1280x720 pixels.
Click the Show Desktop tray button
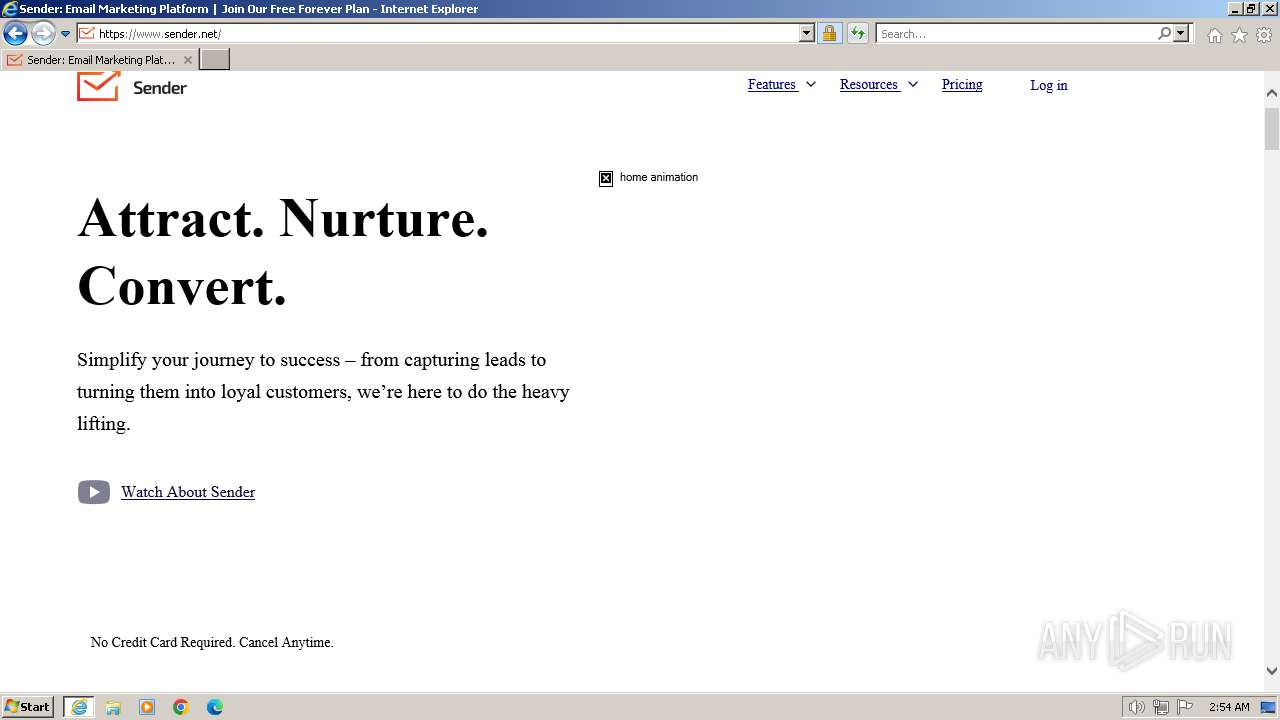click(x=1269, y=707)
